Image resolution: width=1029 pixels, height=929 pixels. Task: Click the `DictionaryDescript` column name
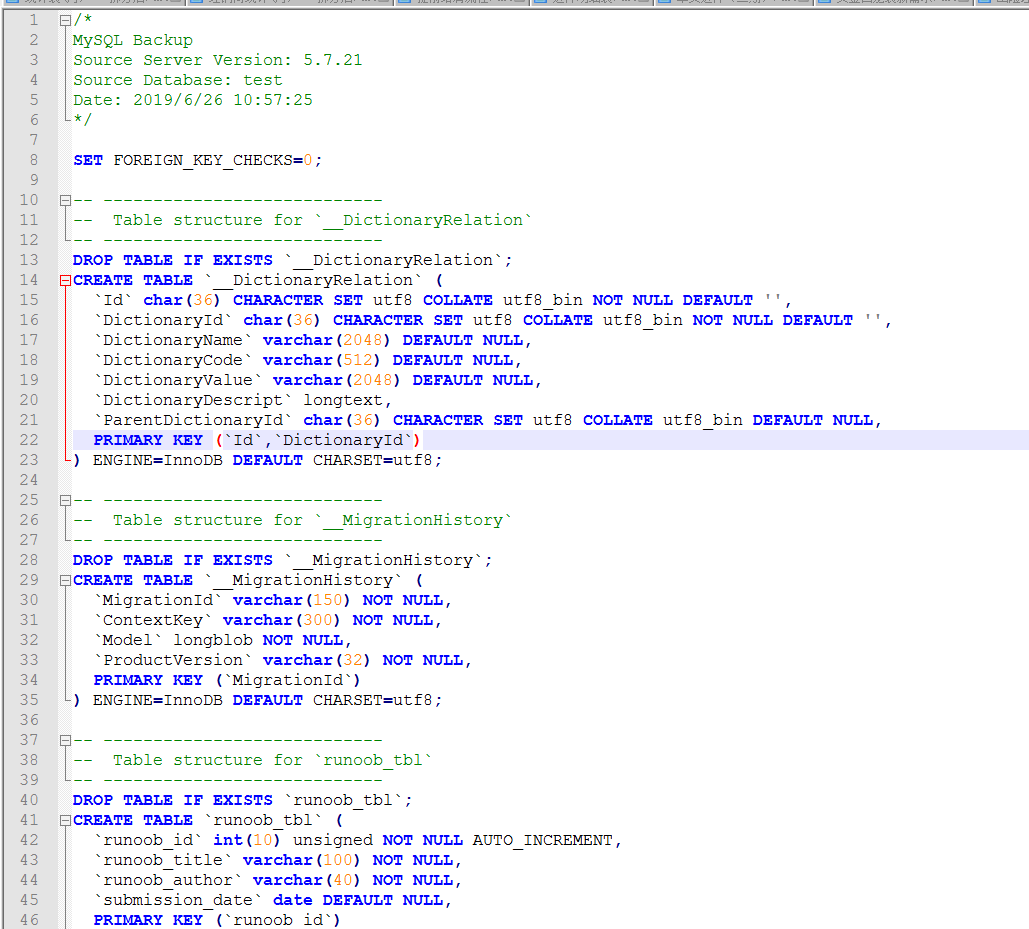pos(193,400)
